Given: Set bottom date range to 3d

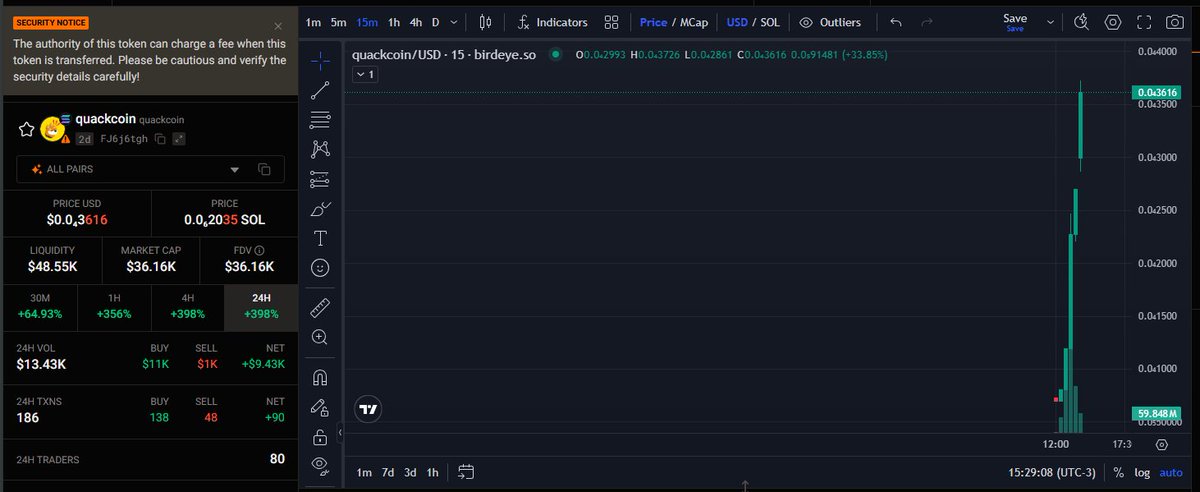Looking at the screenshot, I should tap(410, 472).
